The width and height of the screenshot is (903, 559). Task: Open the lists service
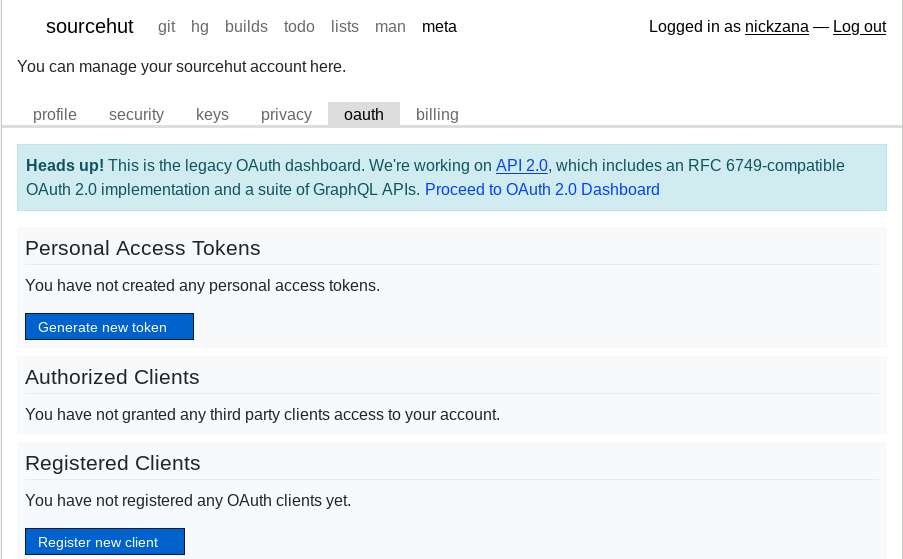344,26
